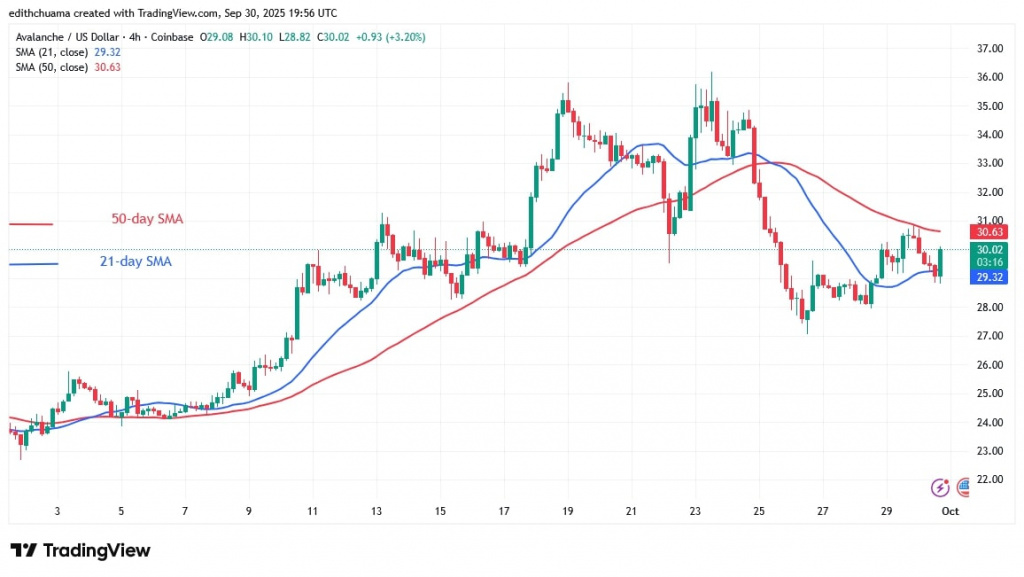Click the 11 date marker on time axis
This screenshot has width=1024, height=577.
pyautogui.click(x=312, y=510)
